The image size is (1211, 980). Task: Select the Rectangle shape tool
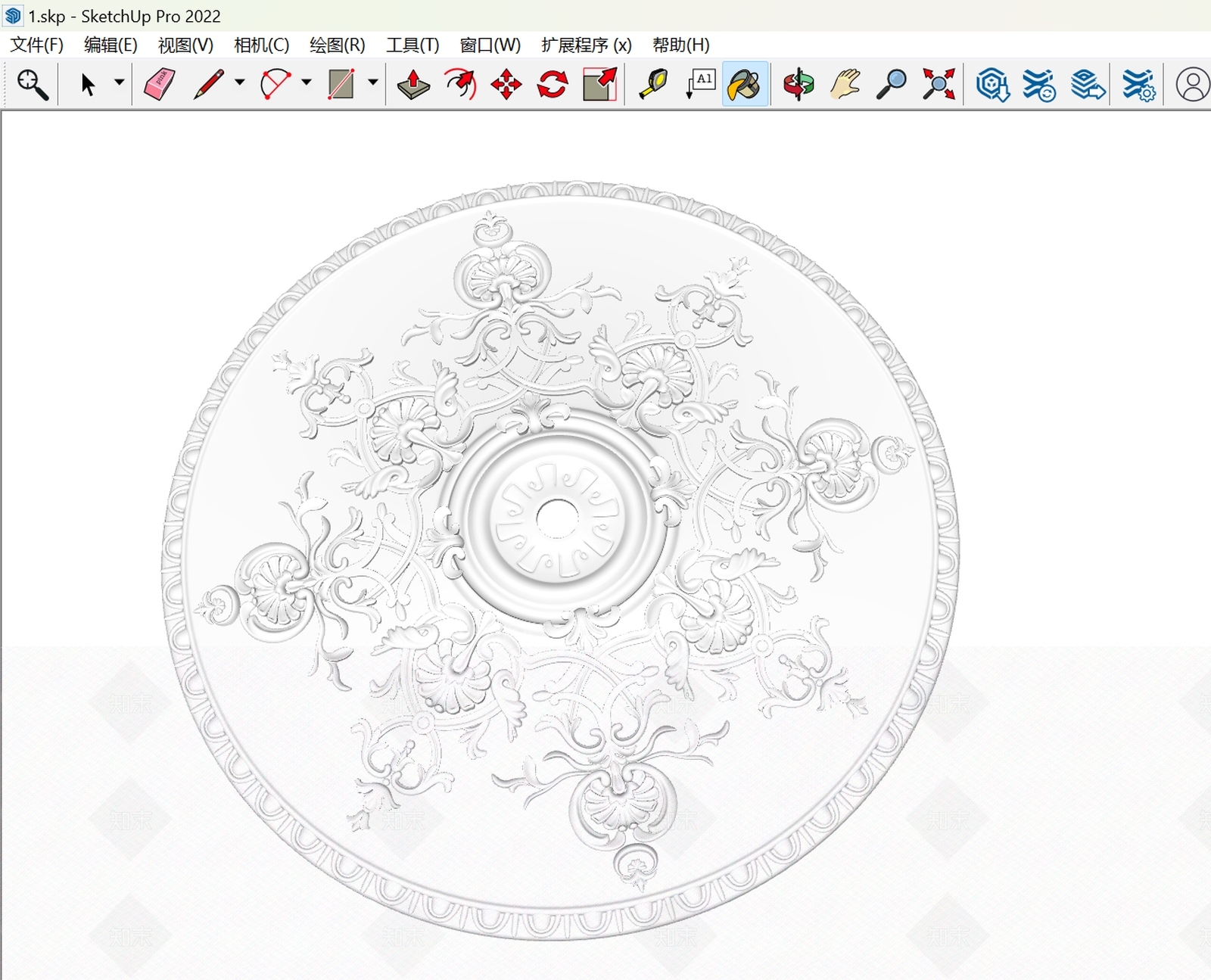tap(341, 84)
